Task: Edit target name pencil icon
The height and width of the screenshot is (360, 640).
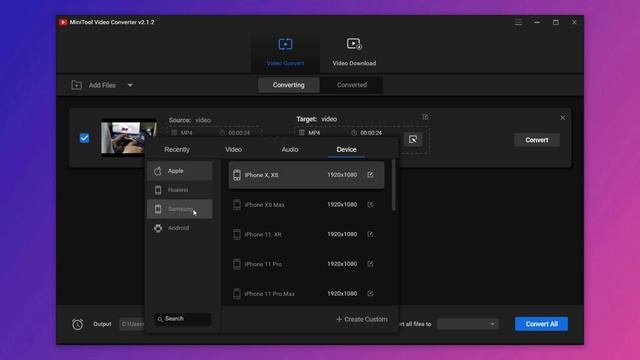Action: click(x=425, y=117)
